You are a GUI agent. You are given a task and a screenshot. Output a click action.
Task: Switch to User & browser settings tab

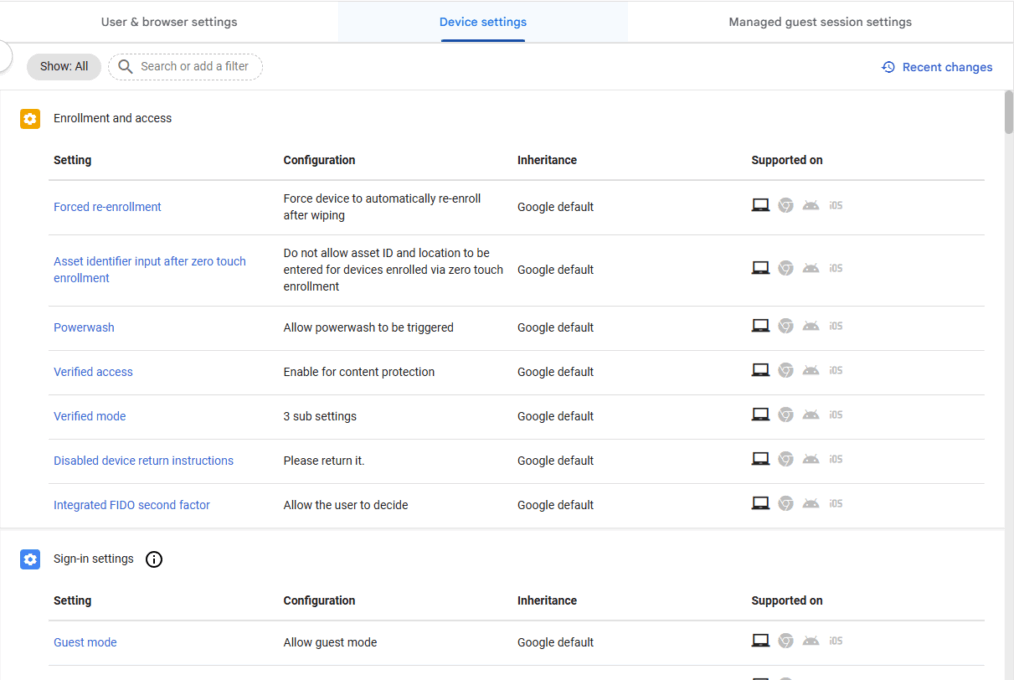pyautogui.click(x=169, y=22)
